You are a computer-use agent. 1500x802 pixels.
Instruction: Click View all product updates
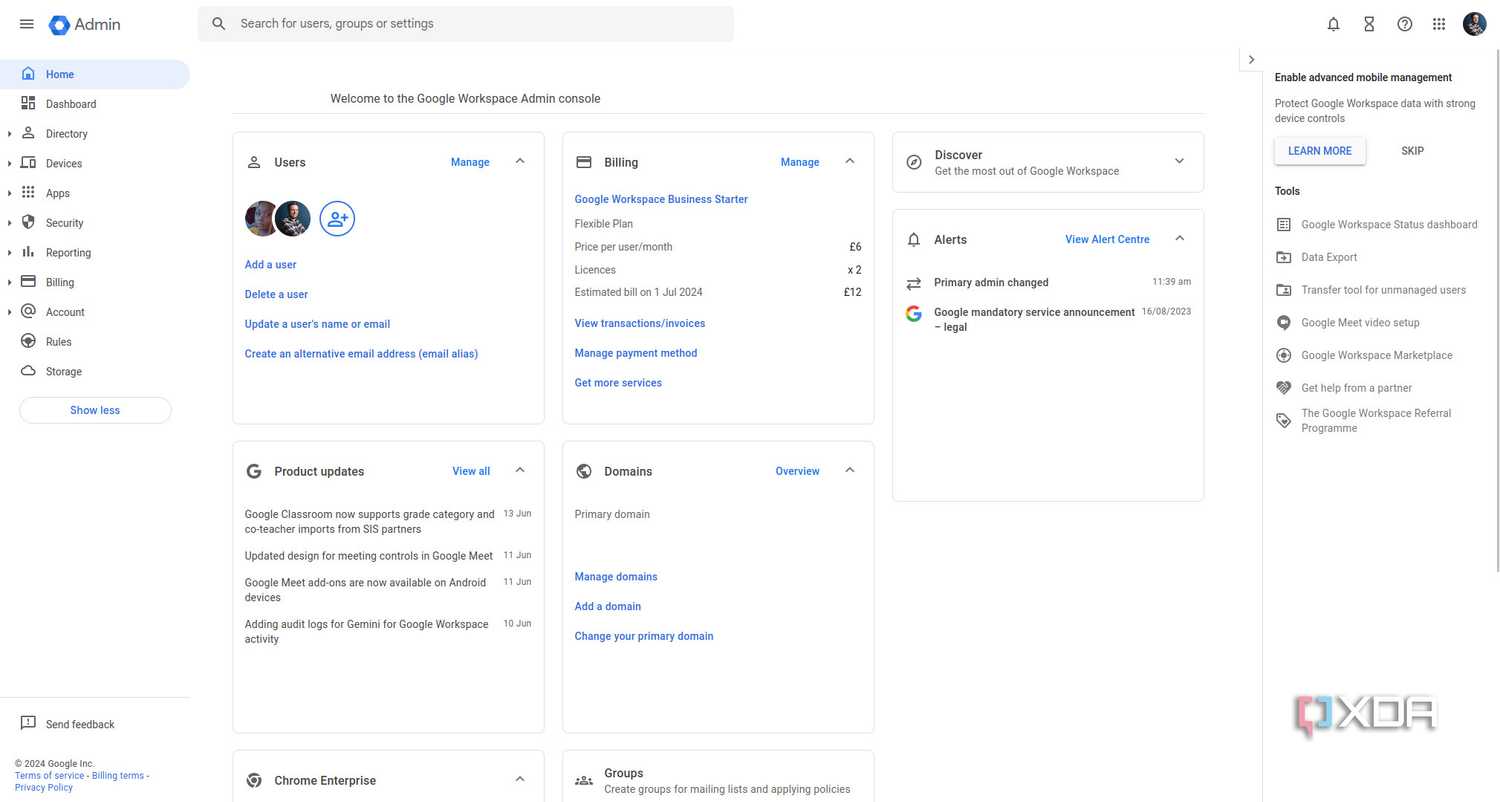pyautogui.click(x=471, y=471)
